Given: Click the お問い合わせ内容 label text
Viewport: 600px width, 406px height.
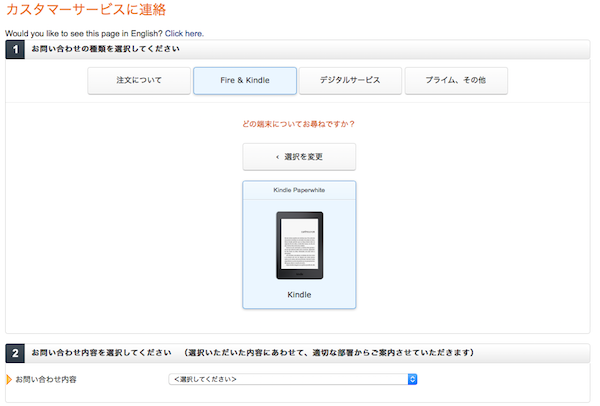Looking at the screenshot, I should [46, 380].
